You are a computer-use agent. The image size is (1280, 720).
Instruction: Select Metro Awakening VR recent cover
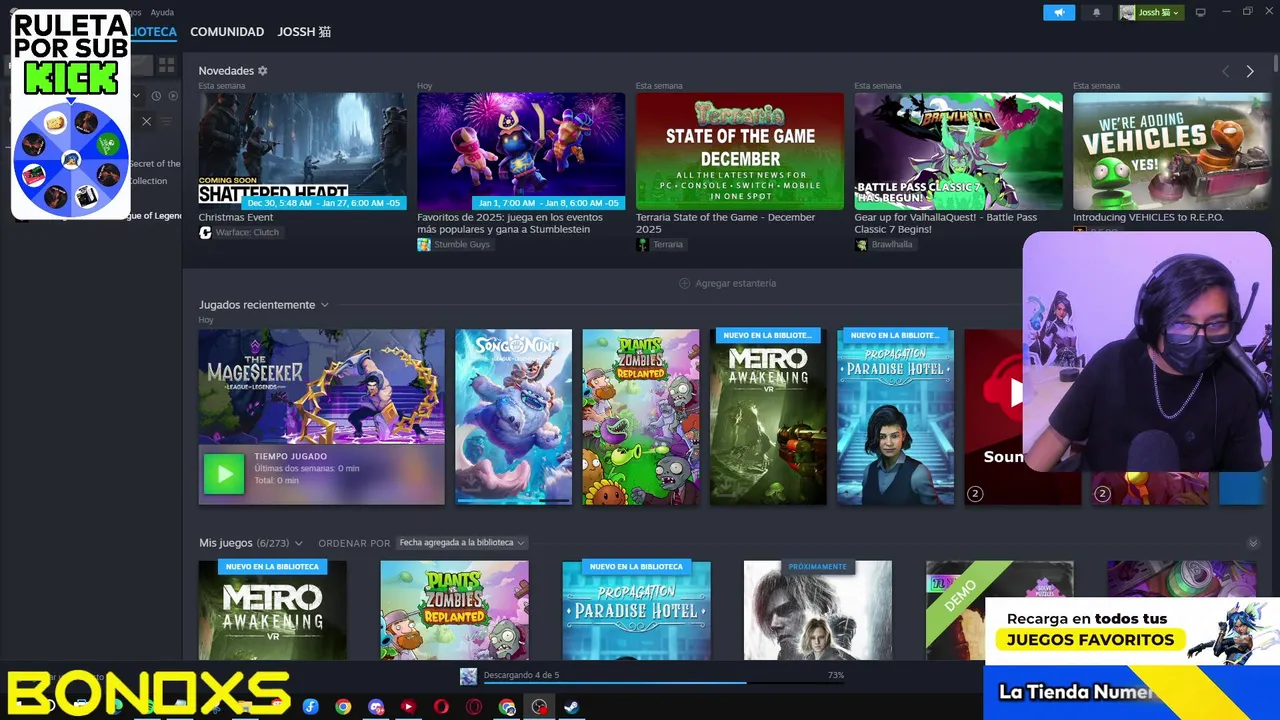pos(768,417)
